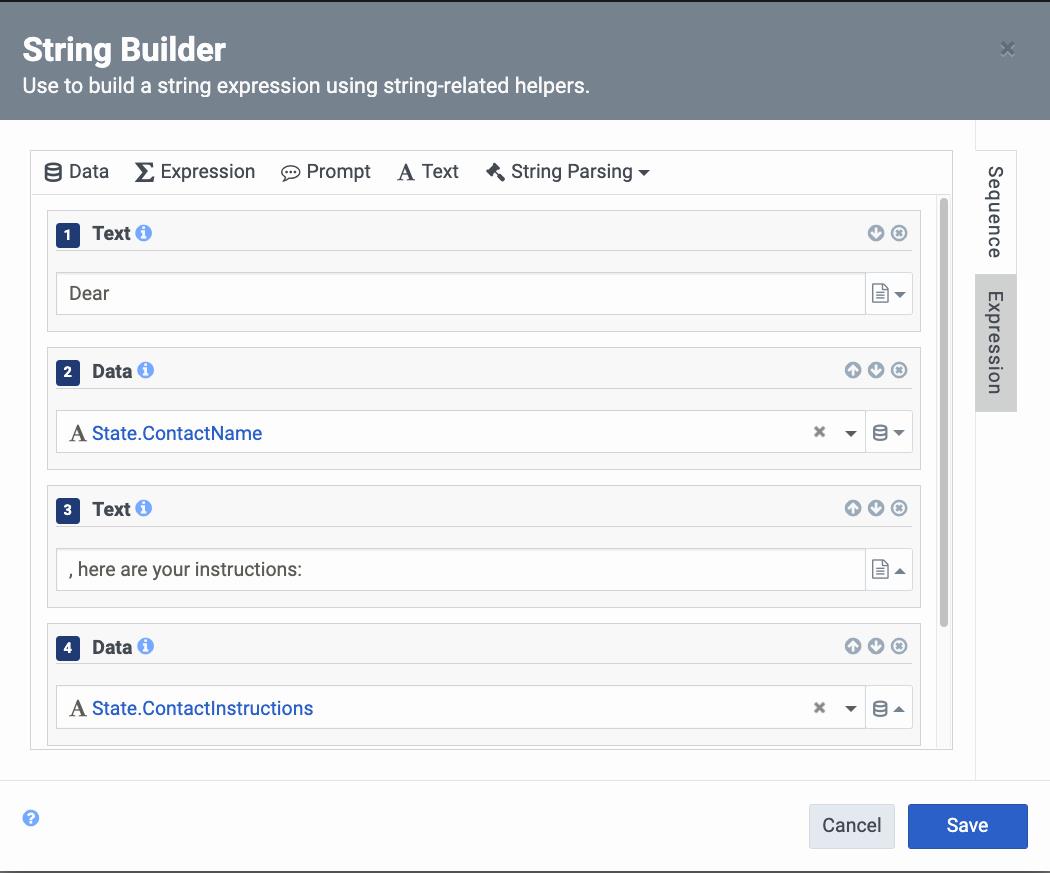Open the help icon at bottom left
Image resolution: width=1050 pixels, height=873 pixels.
tap(31, 818)
